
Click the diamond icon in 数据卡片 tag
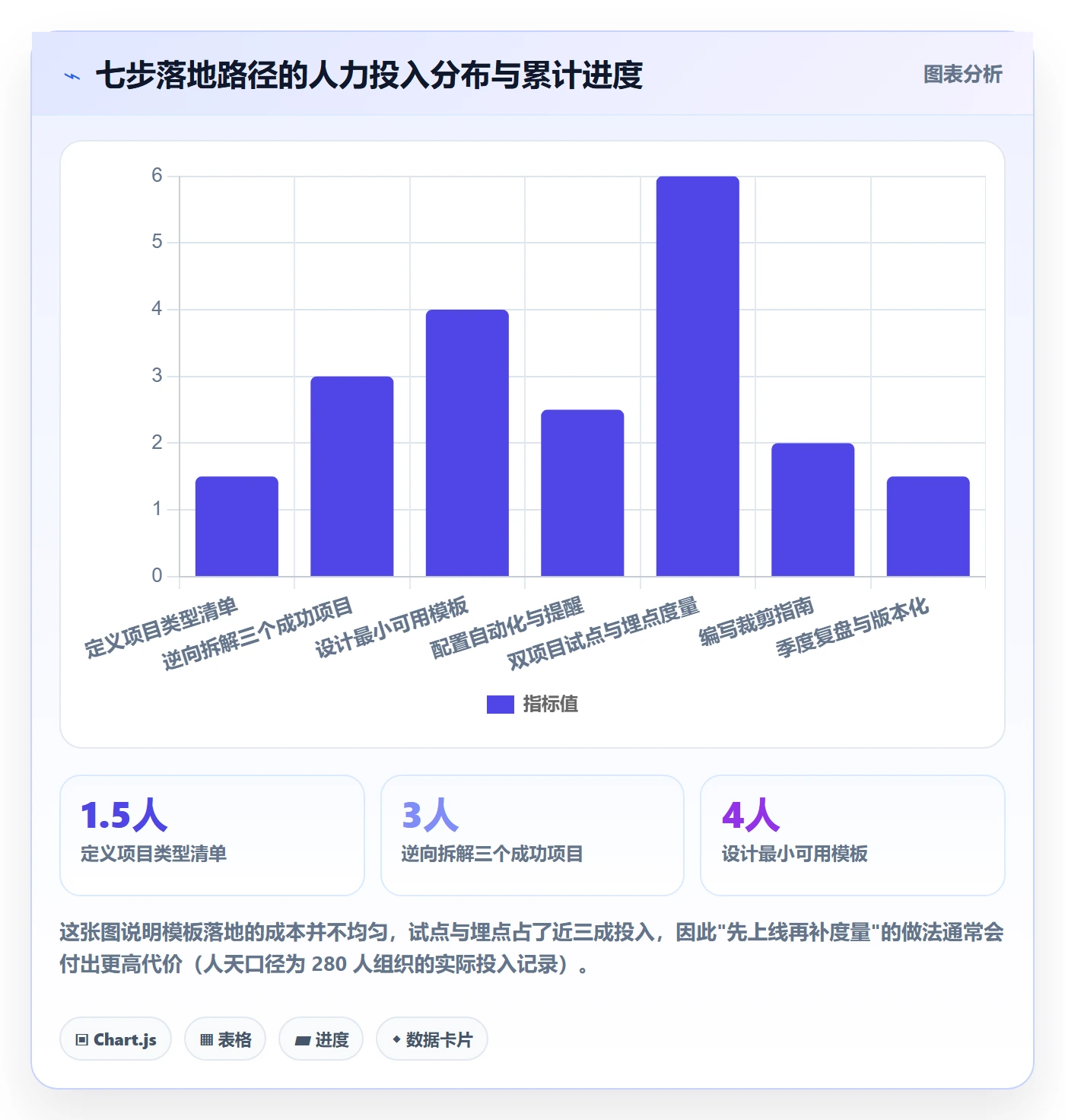pos(396,1039)
